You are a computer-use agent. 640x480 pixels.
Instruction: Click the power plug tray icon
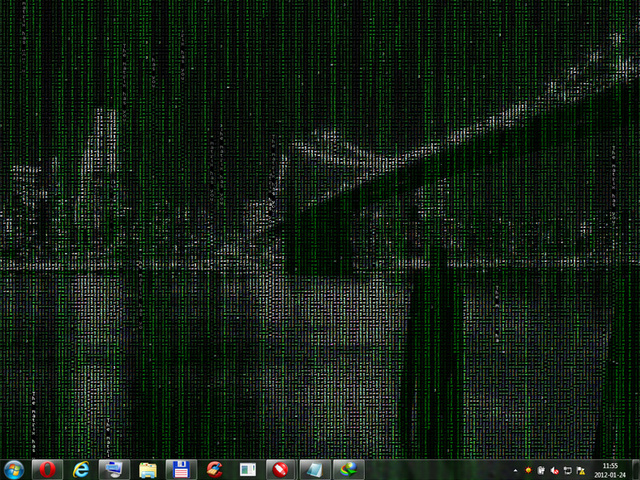[541, 470]
